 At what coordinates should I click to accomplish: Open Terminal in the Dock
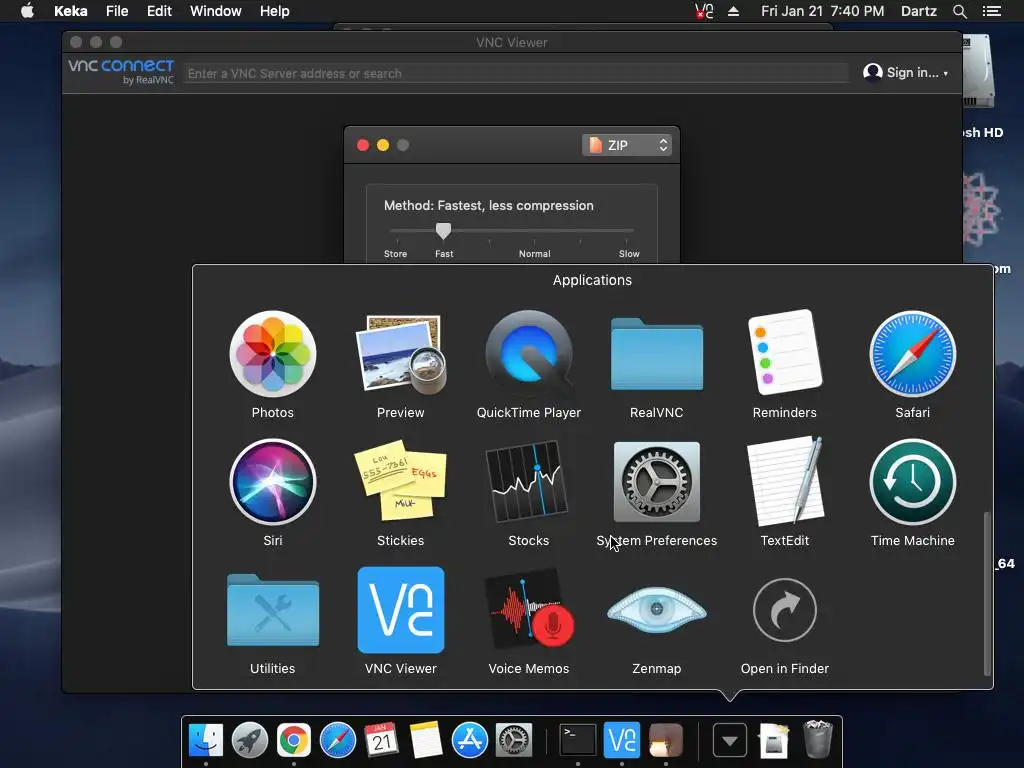578,741
